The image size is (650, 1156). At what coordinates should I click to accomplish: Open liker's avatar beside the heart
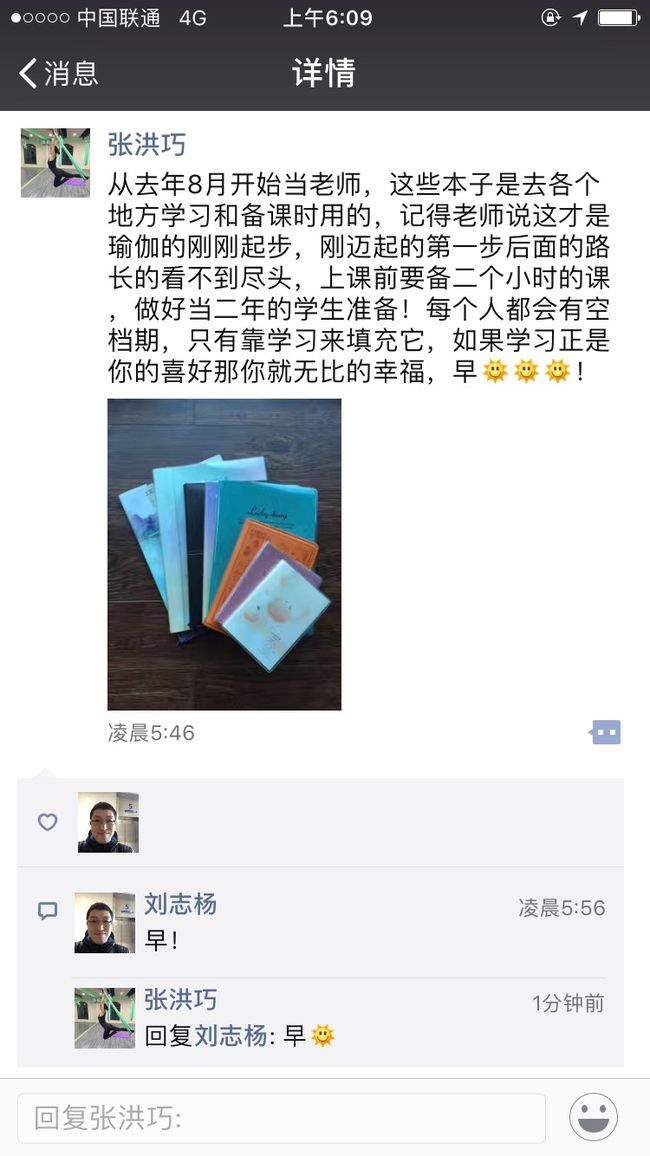click(x=108, y=822)
